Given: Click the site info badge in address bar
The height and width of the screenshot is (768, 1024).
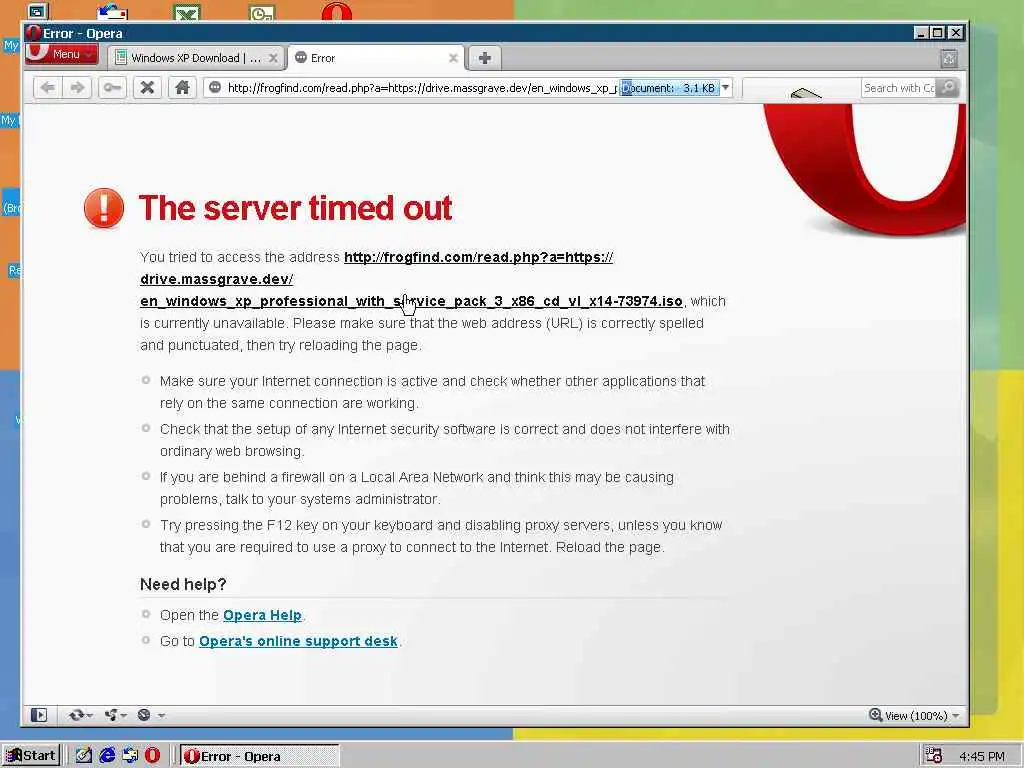Looking at the screenshot, I should pyautogui.click(x=215, y=88).
